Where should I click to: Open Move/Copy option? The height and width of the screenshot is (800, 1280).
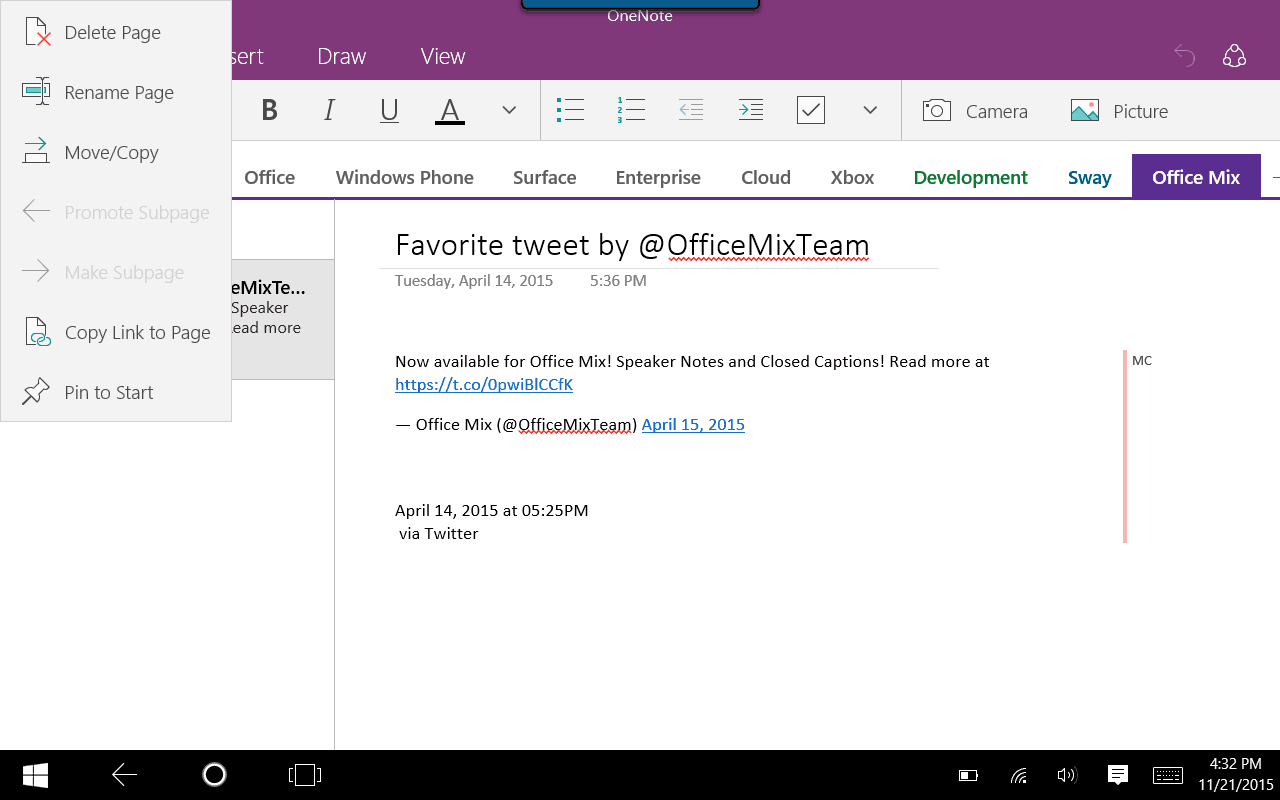(x=116, y=152)
